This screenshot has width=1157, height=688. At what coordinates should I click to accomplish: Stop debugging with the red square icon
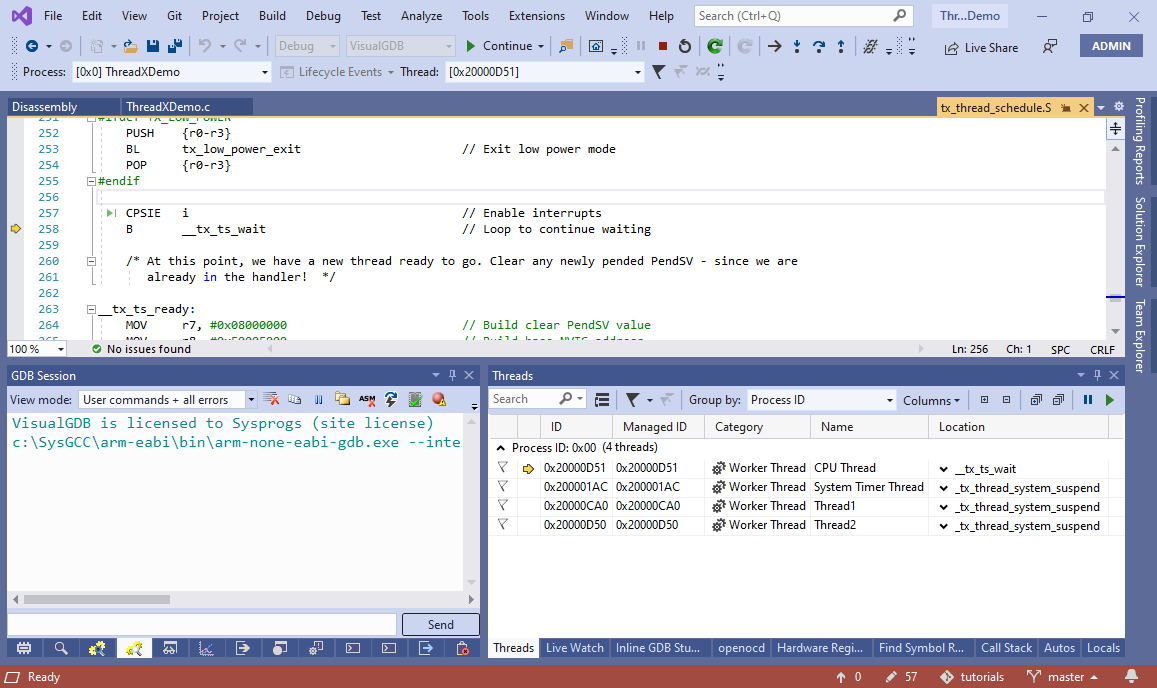coord(663,46)
